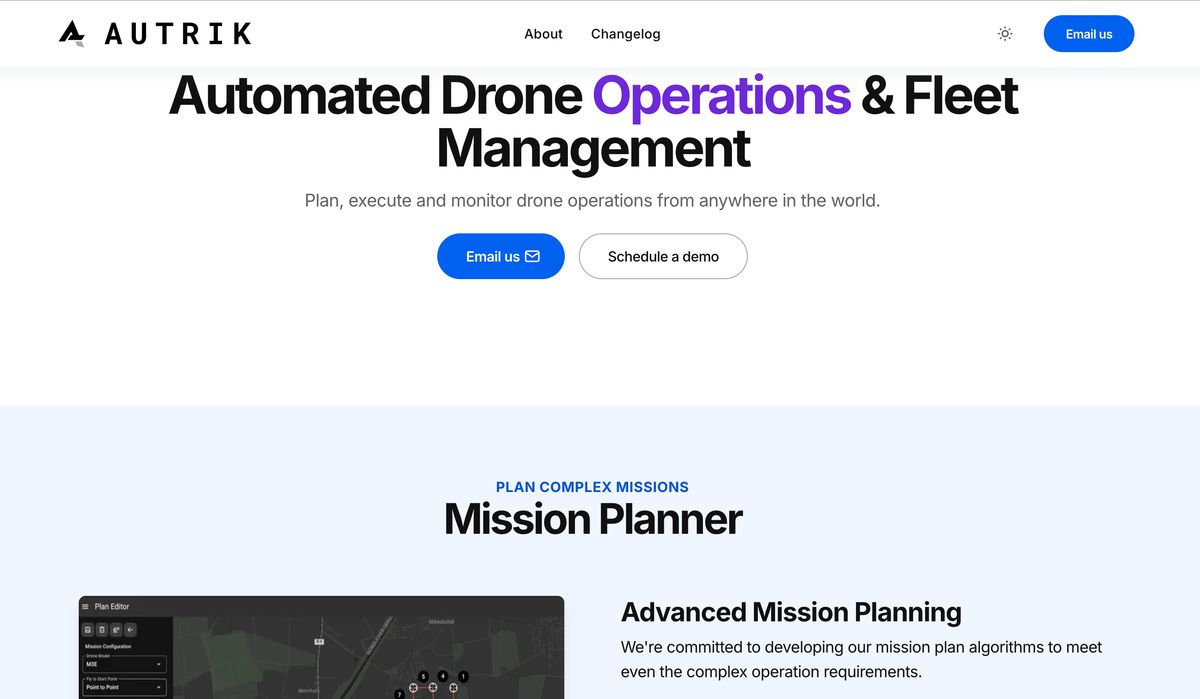Click "Mission Configuration" label in Plan Editor
Viewport: 1200px width, 699px height.
point(108,647)
